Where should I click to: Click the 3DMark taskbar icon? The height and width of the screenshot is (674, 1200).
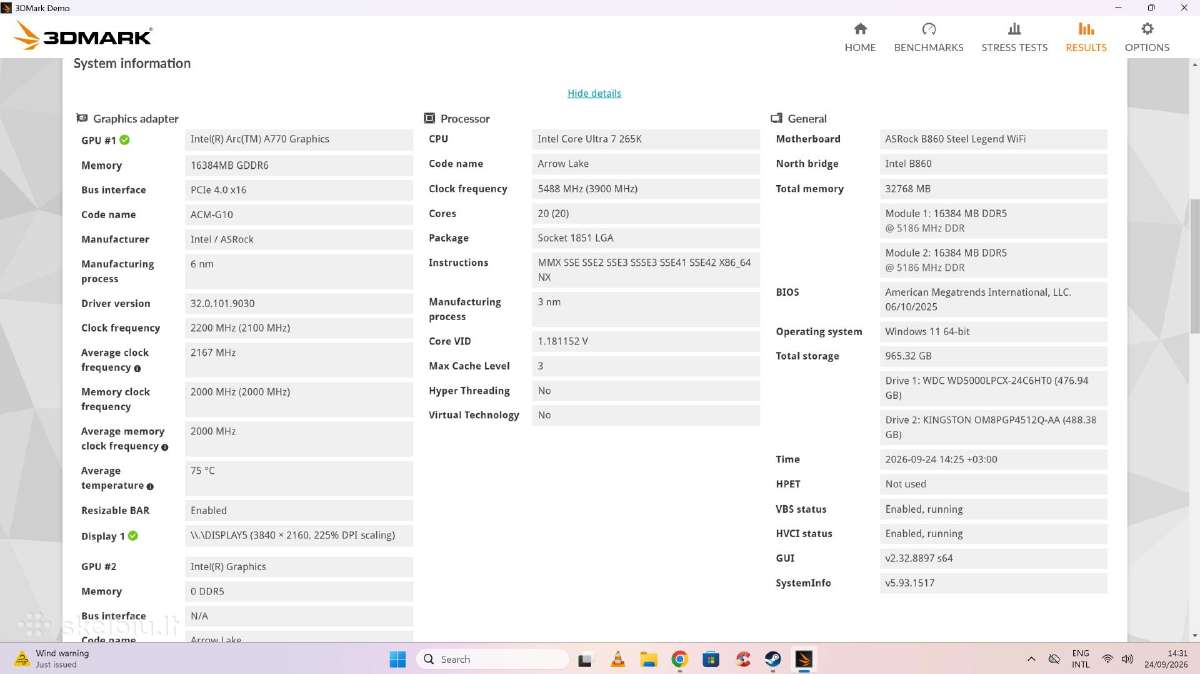coord(804,659)
